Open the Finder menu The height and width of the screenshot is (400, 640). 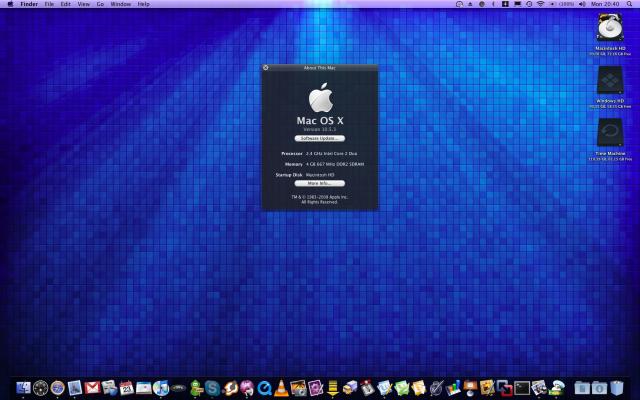[x=29, y=4]
